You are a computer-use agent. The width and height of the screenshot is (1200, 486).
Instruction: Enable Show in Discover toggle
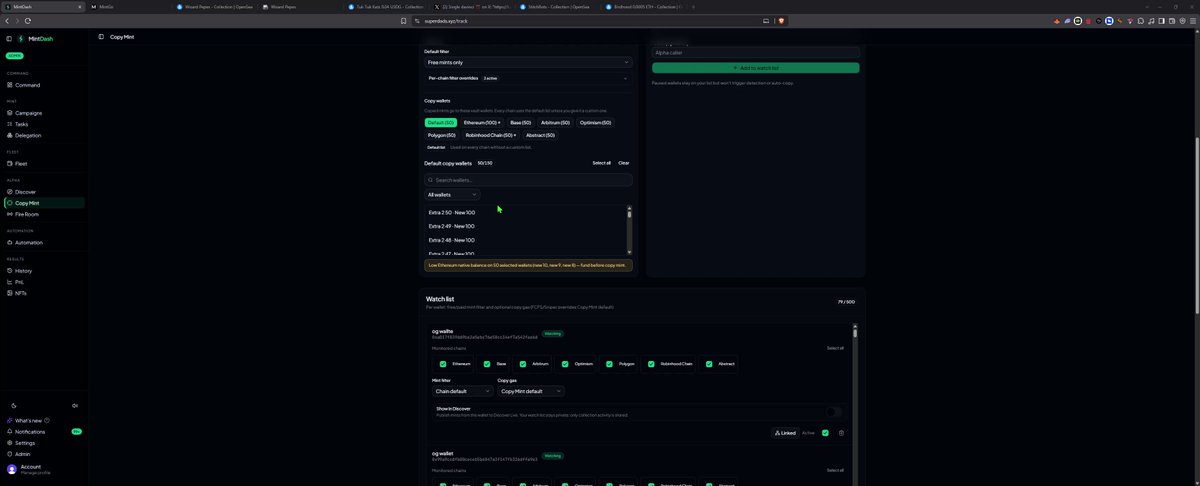834,412
